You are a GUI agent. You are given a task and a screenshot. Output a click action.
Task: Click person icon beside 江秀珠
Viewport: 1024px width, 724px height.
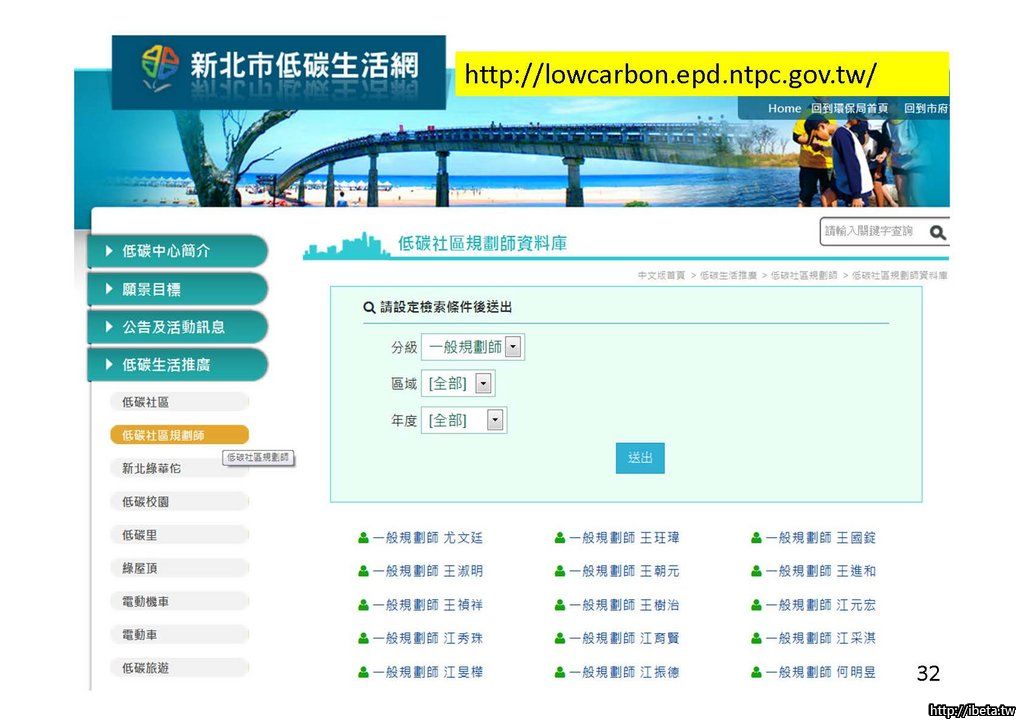(x=364, y=639)
